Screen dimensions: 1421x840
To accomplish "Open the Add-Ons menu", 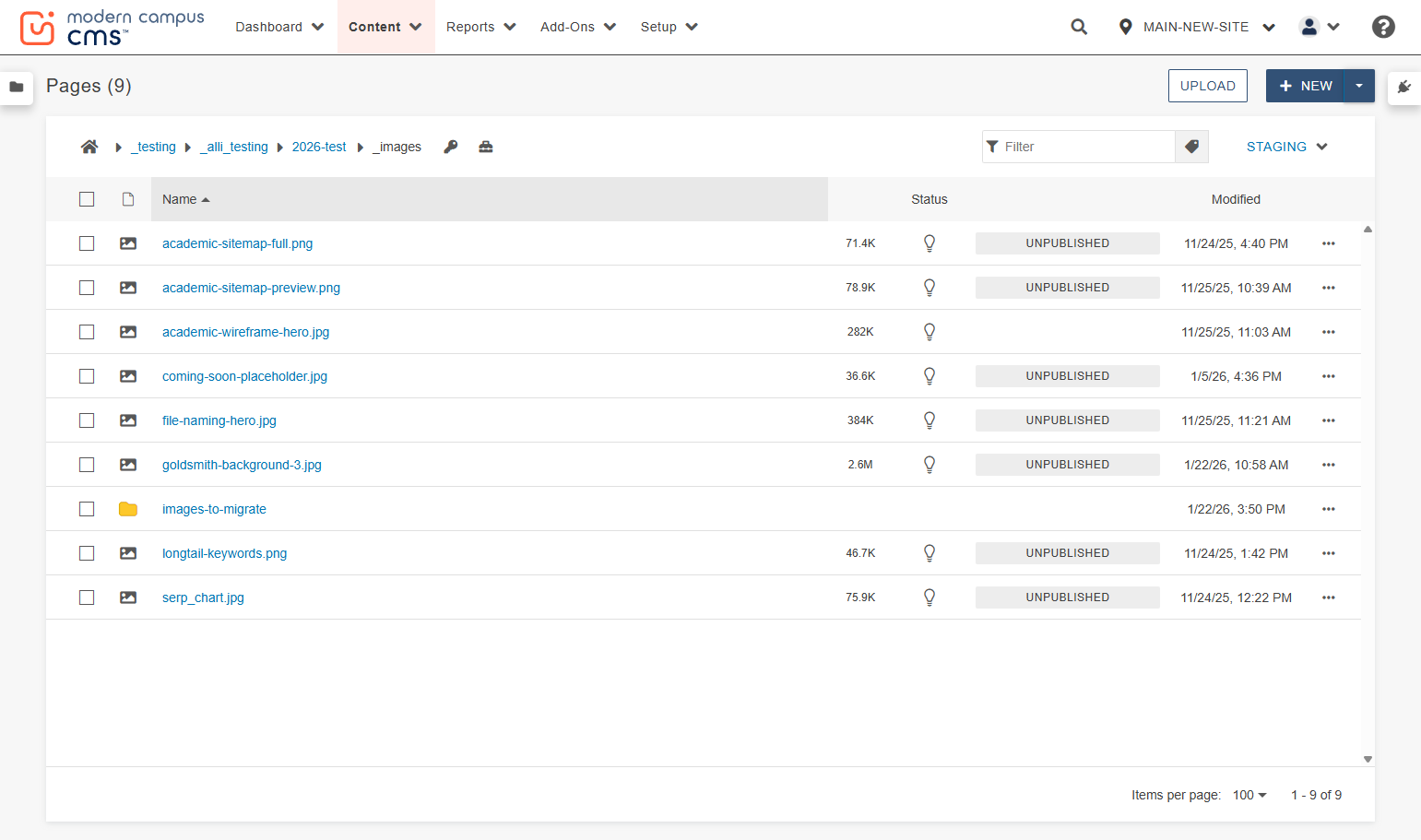I will (x=578, y=27).
